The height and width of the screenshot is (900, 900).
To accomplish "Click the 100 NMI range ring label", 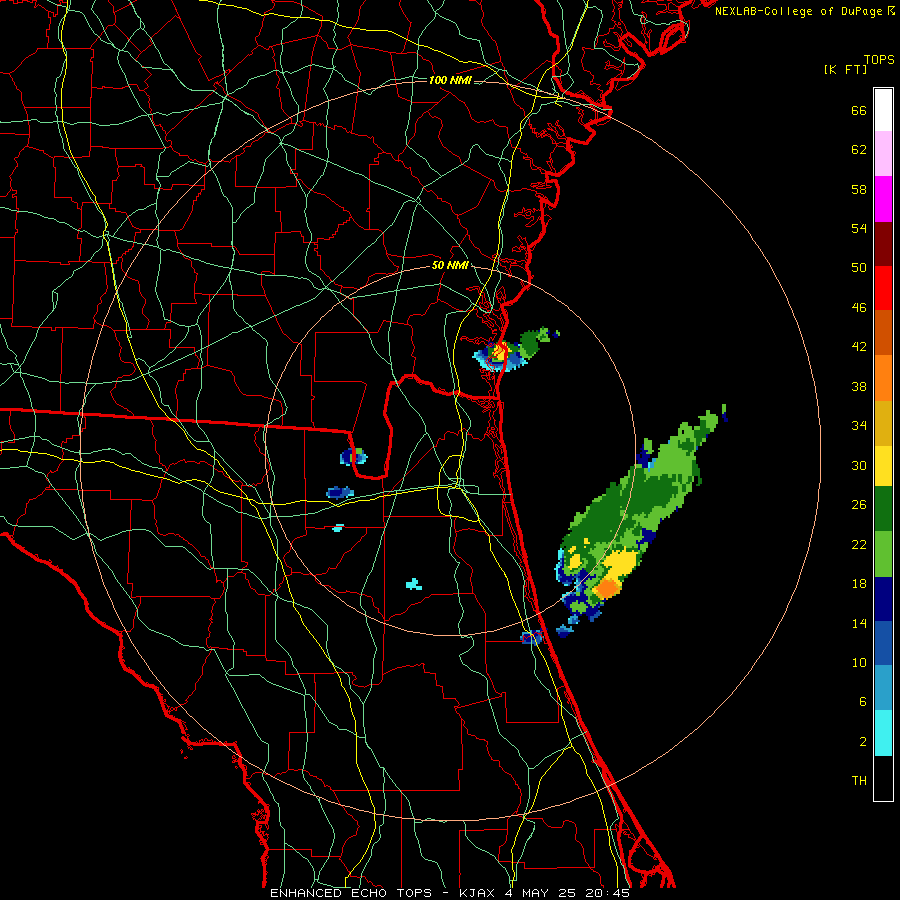I will pos(451,80).
